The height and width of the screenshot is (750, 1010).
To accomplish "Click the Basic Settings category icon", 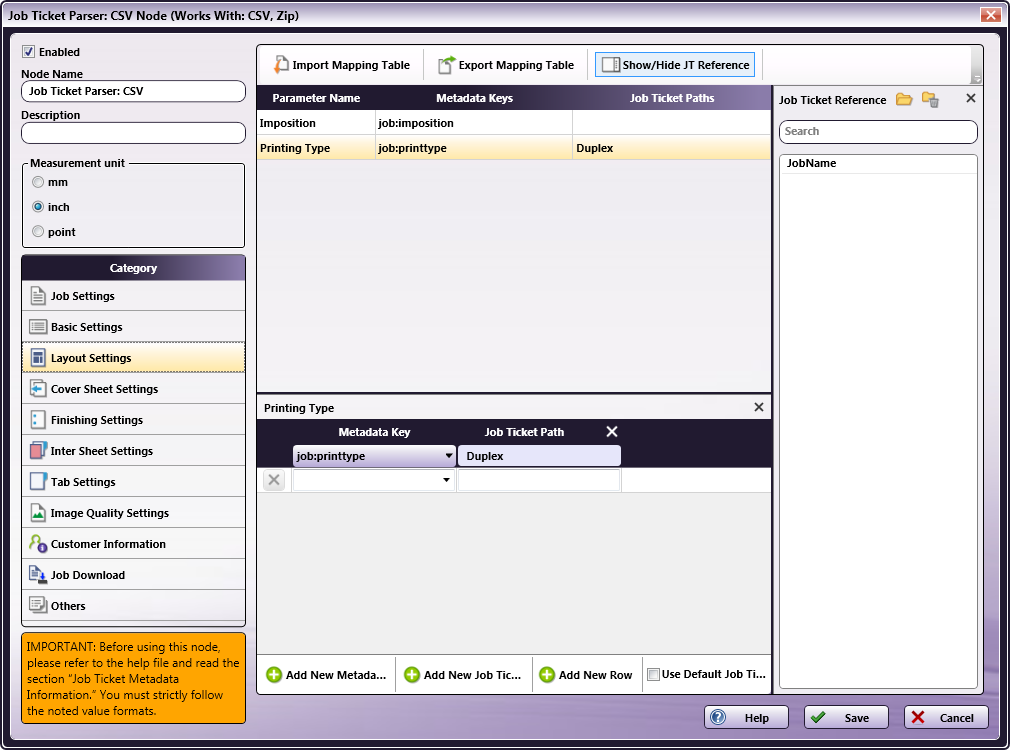I will click(x=38, y=327).
